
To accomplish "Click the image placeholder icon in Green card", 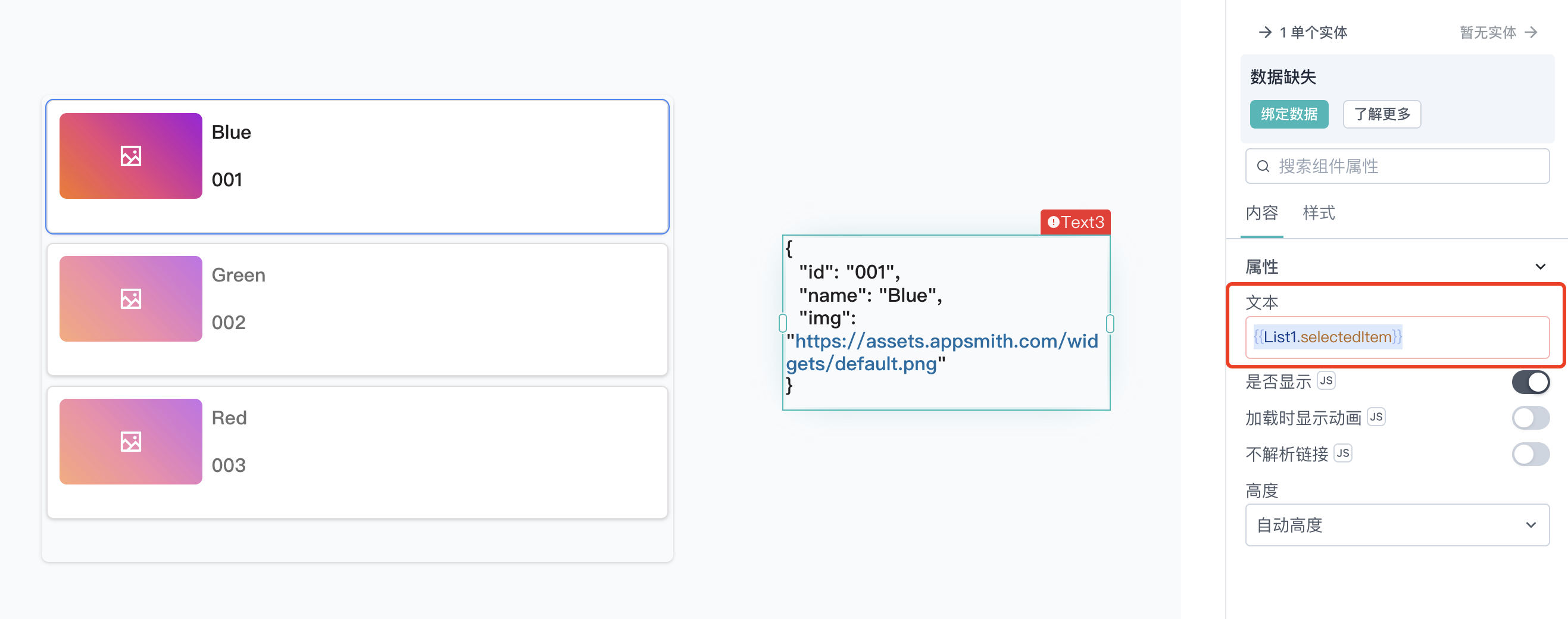I will click(x=131, y=299).
